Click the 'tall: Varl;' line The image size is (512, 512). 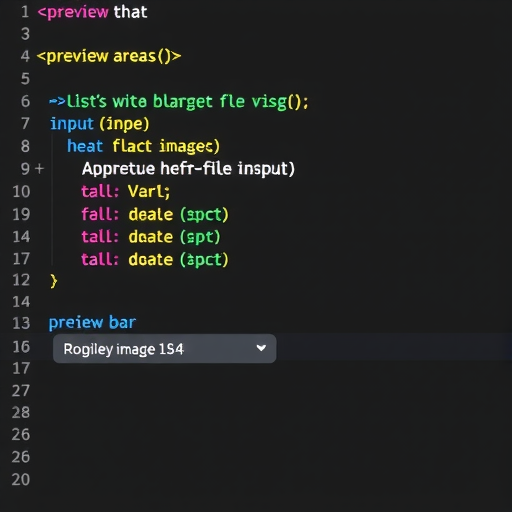126,191
